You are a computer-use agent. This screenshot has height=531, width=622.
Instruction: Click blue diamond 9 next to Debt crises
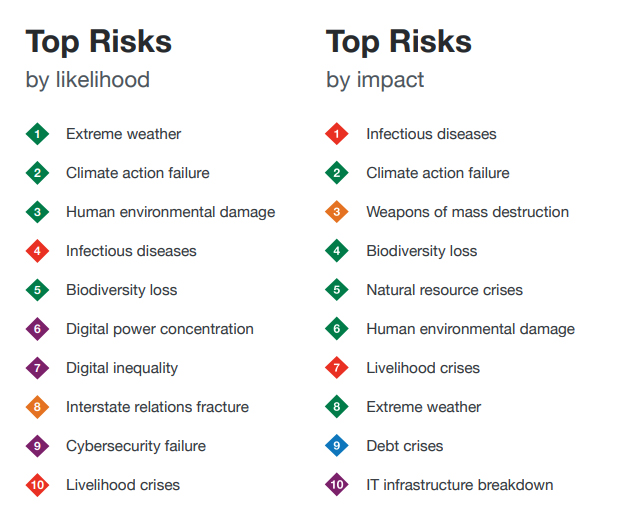pyautogui.click(x=337, y=446)
